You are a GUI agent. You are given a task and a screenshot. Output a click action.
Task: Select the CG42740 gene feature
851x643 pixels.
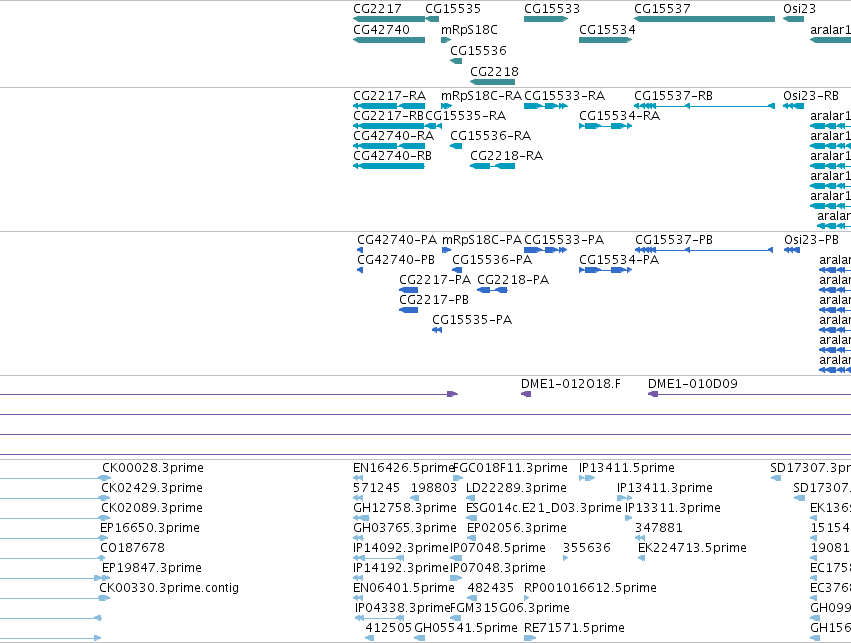389,40
